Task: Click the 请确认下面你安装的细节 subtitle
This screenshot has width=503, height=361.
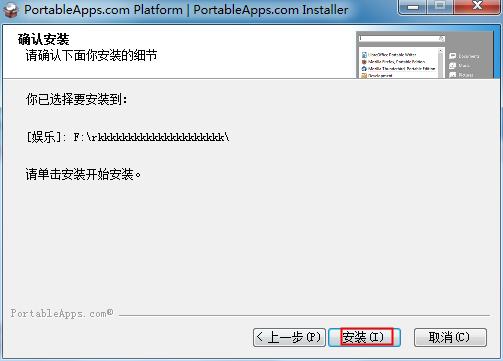Action: (x=91, y=55)
